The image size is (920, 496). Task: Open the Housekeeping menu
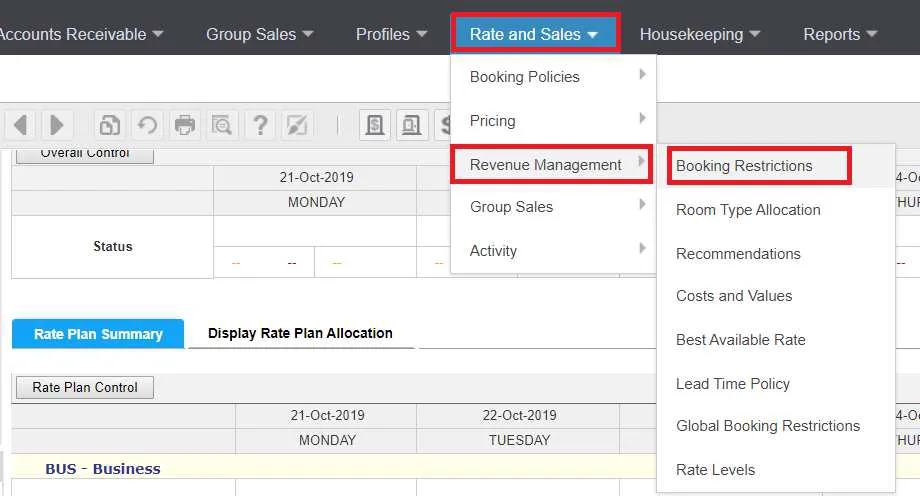[699, 34]
